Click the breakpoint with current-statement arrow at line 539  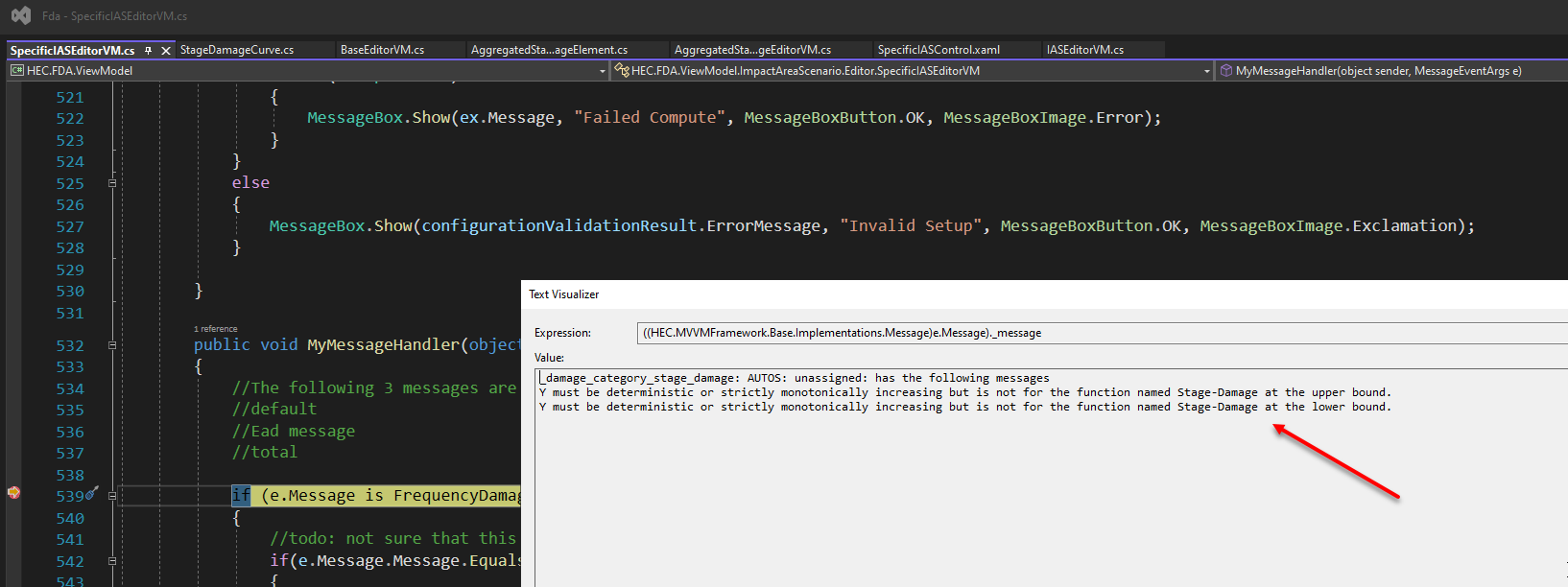pyautogui.click(x=13, y=493)
